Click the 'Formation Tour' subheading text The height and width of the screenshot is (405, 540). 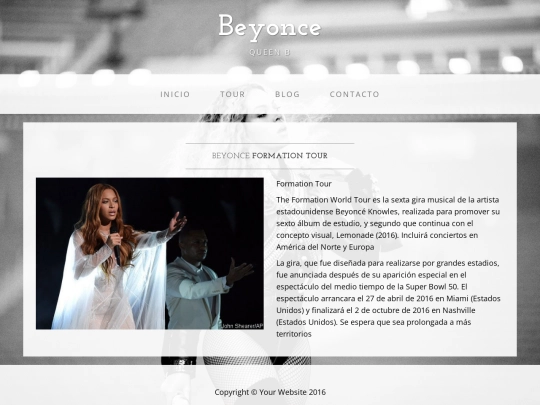304,184
